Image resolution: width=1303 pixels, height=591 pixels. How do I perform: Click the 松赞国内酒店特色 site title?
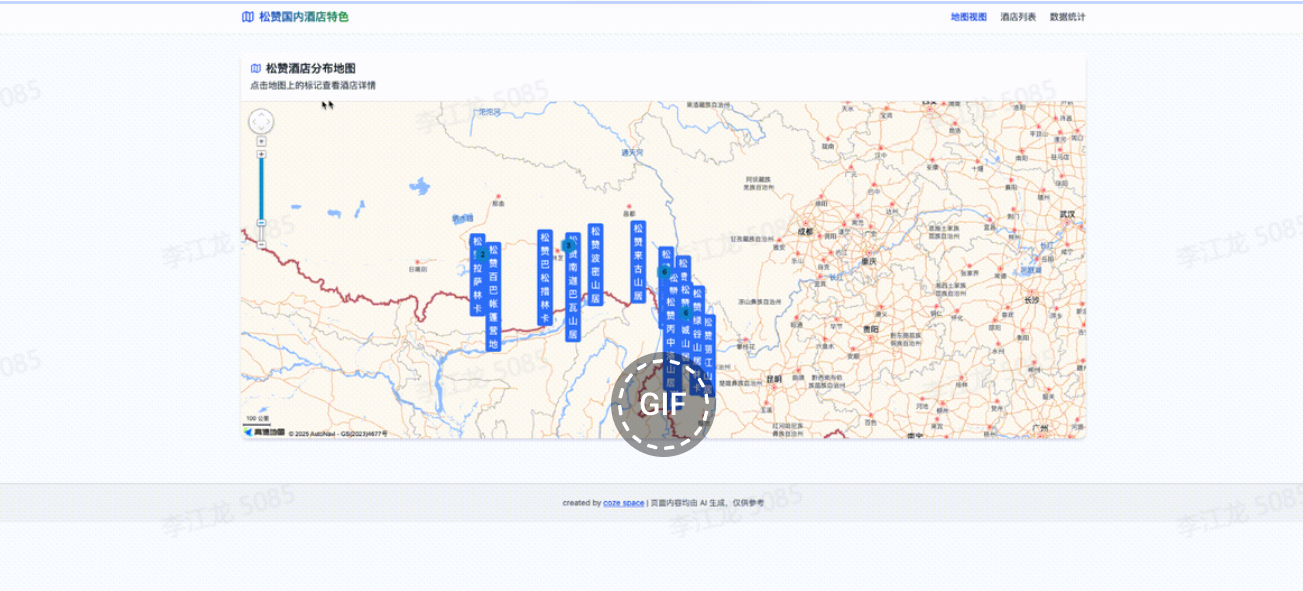tap(304, 17)
